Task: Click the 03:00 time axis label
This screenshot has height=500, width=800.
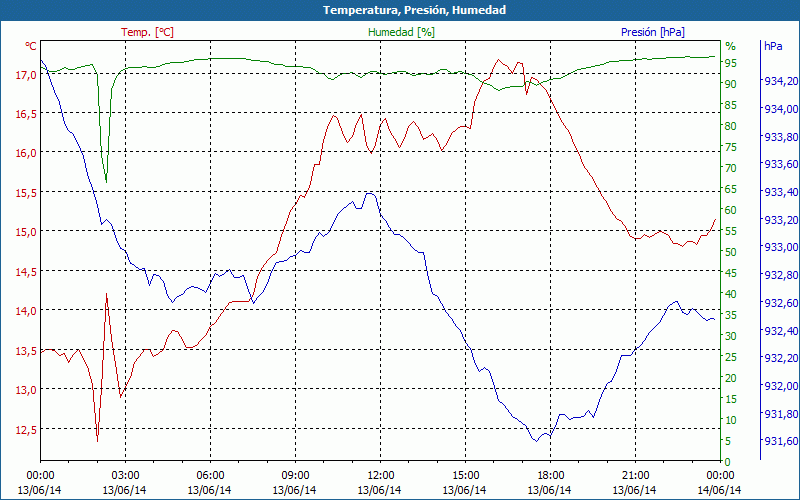Action: click(125, 476)
